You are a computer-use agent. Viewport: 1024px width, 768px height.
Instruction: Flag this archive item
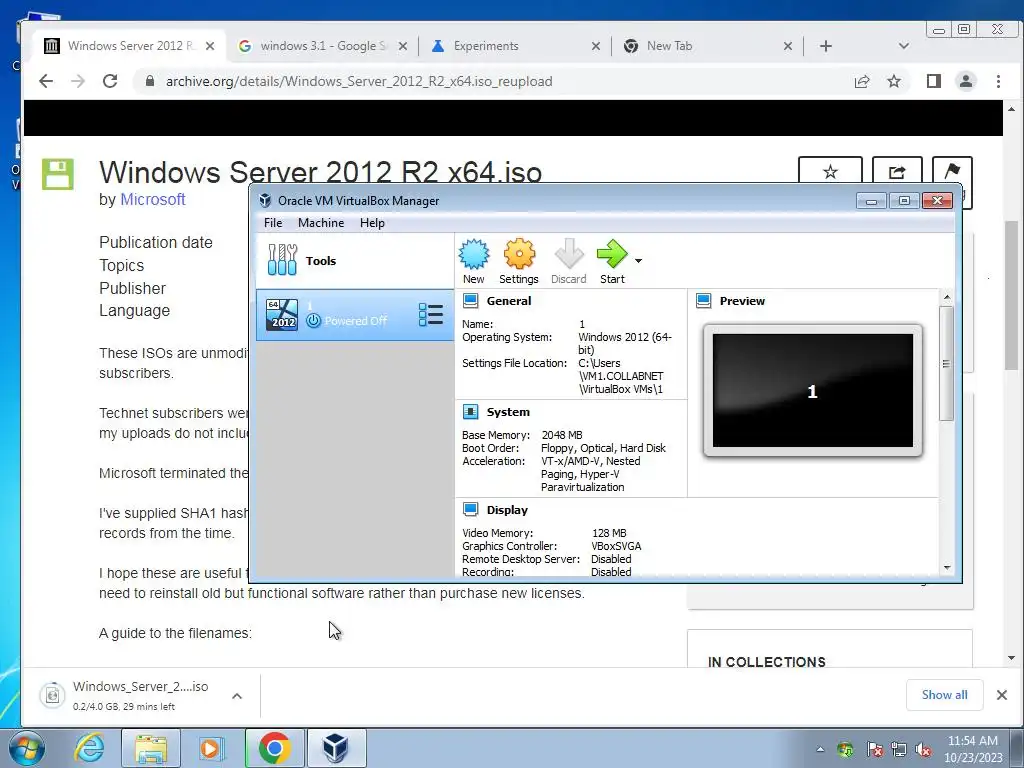coord(952,172)
